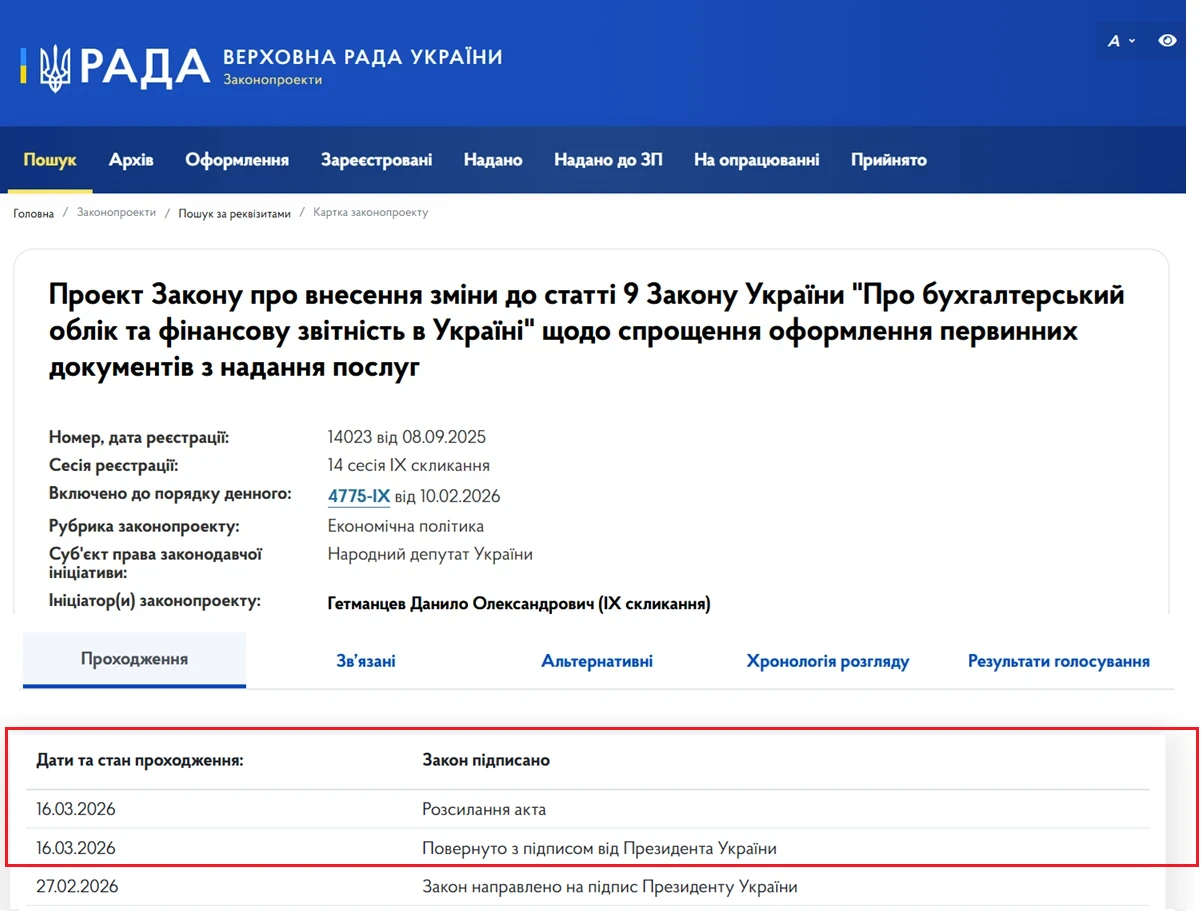Open the "Пошук" menu item
The height and width of the screenshot is (911, 1204).
49,159
